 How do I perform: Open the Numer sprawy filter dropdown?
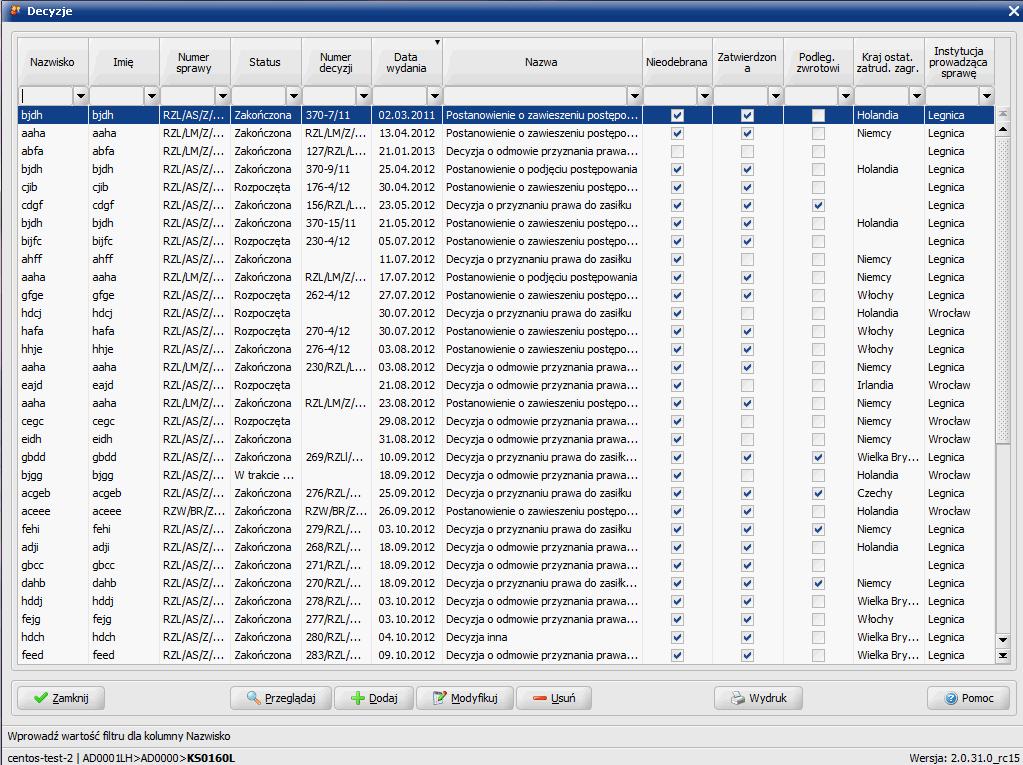(x=222, y=95)
